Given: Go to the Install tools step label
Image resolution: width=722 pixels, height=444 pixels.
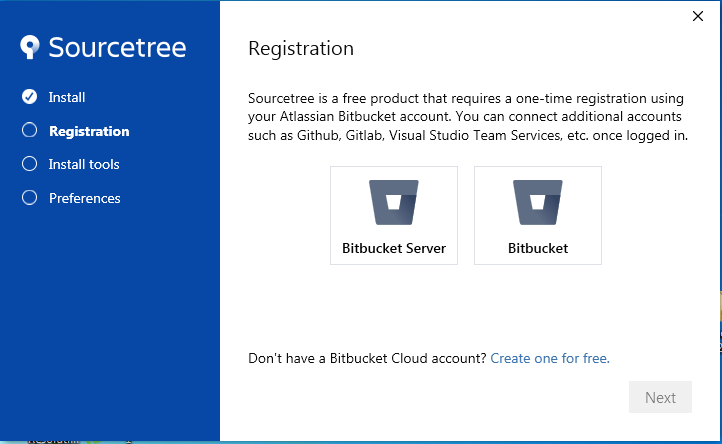Looking at the screenshot, I should click(x=84, y=164).
